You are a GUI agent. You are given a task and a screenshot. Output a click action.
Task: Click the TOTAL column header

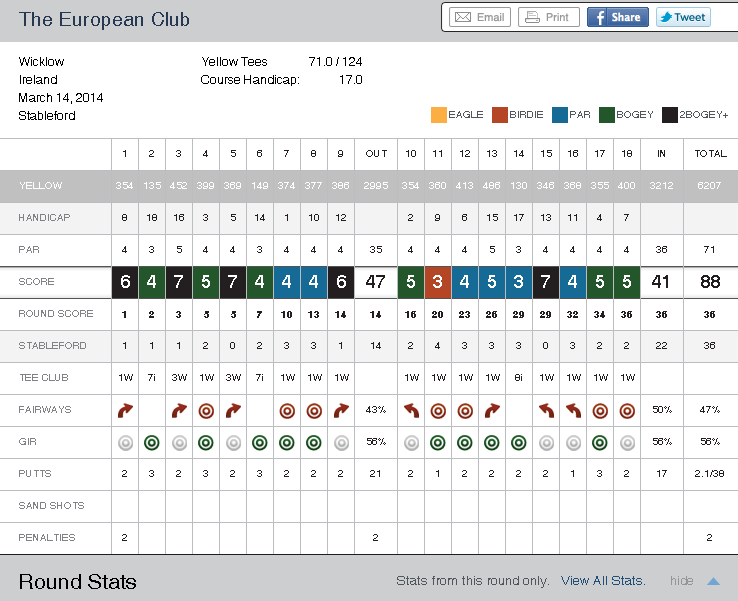710,154
